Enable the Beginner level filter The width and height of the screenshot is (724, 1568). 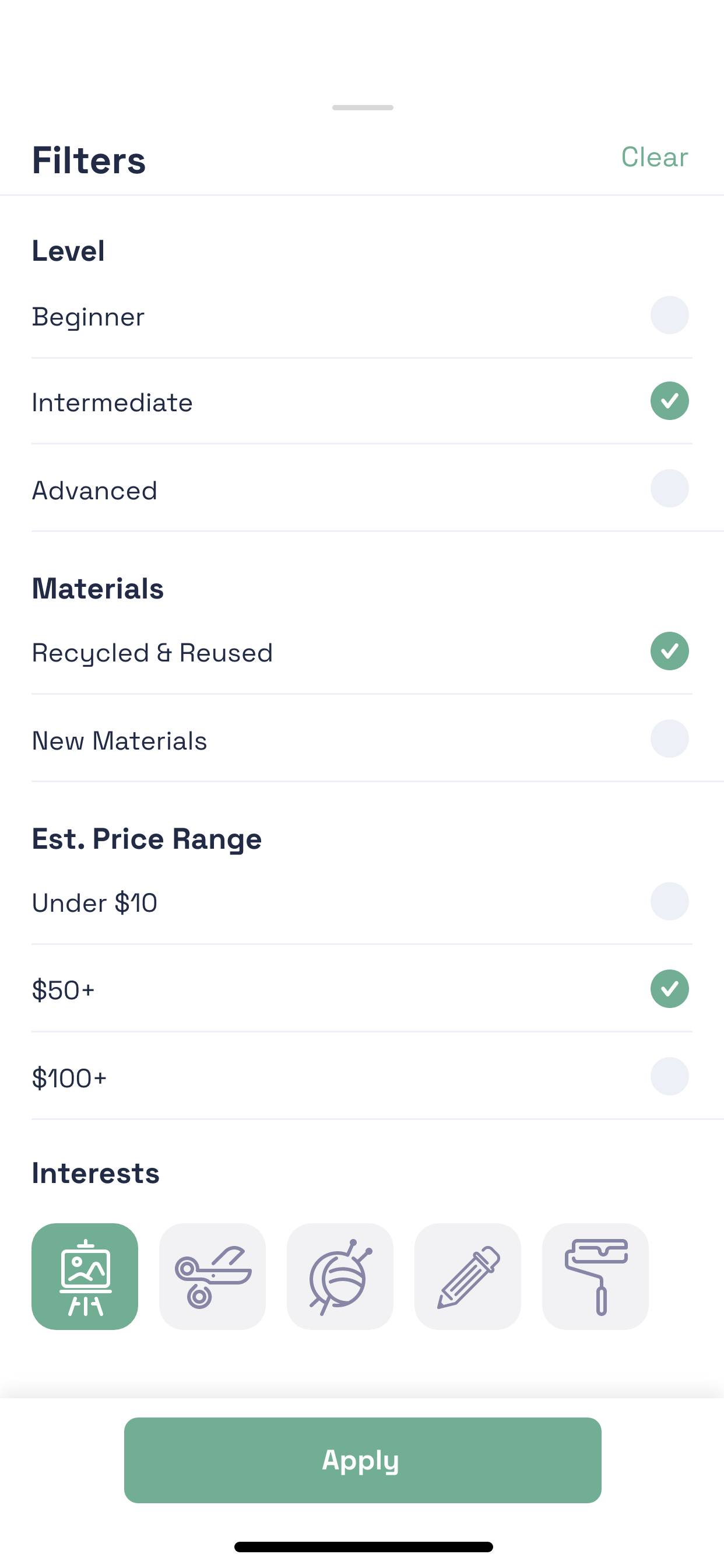669,316
